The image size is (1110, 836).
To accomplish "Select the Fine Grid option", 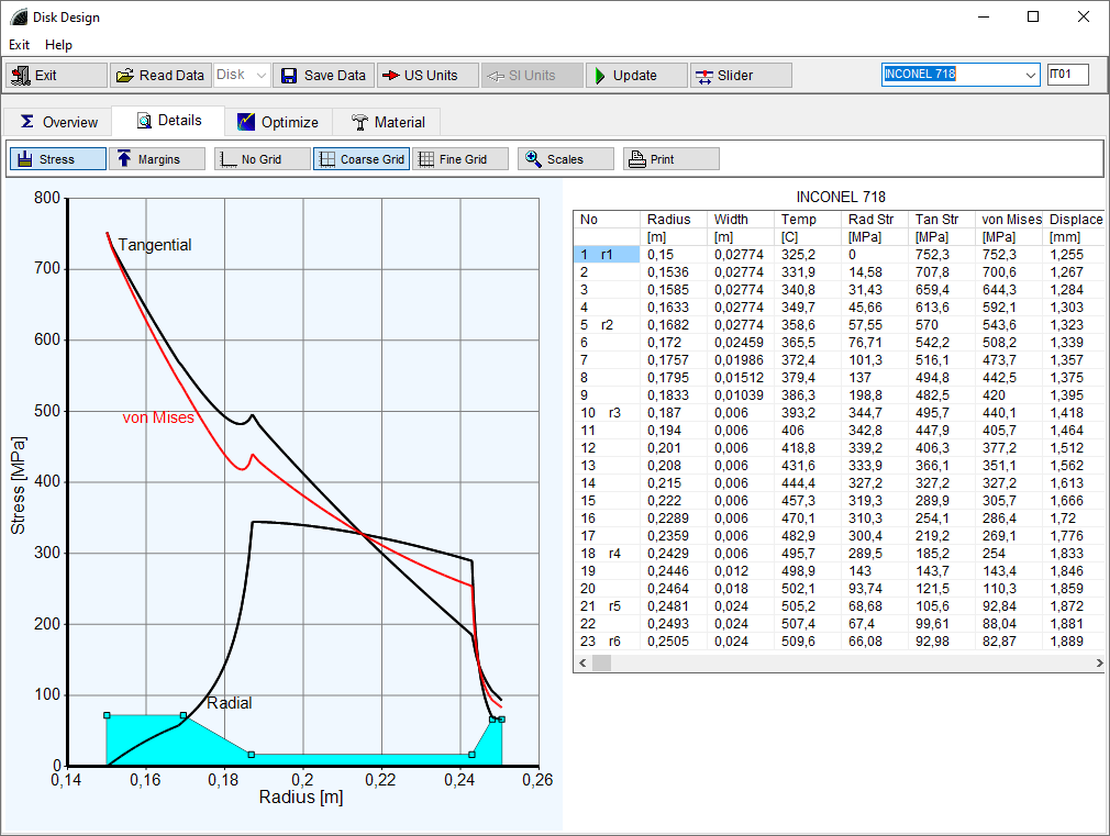I will pos(460,159).
